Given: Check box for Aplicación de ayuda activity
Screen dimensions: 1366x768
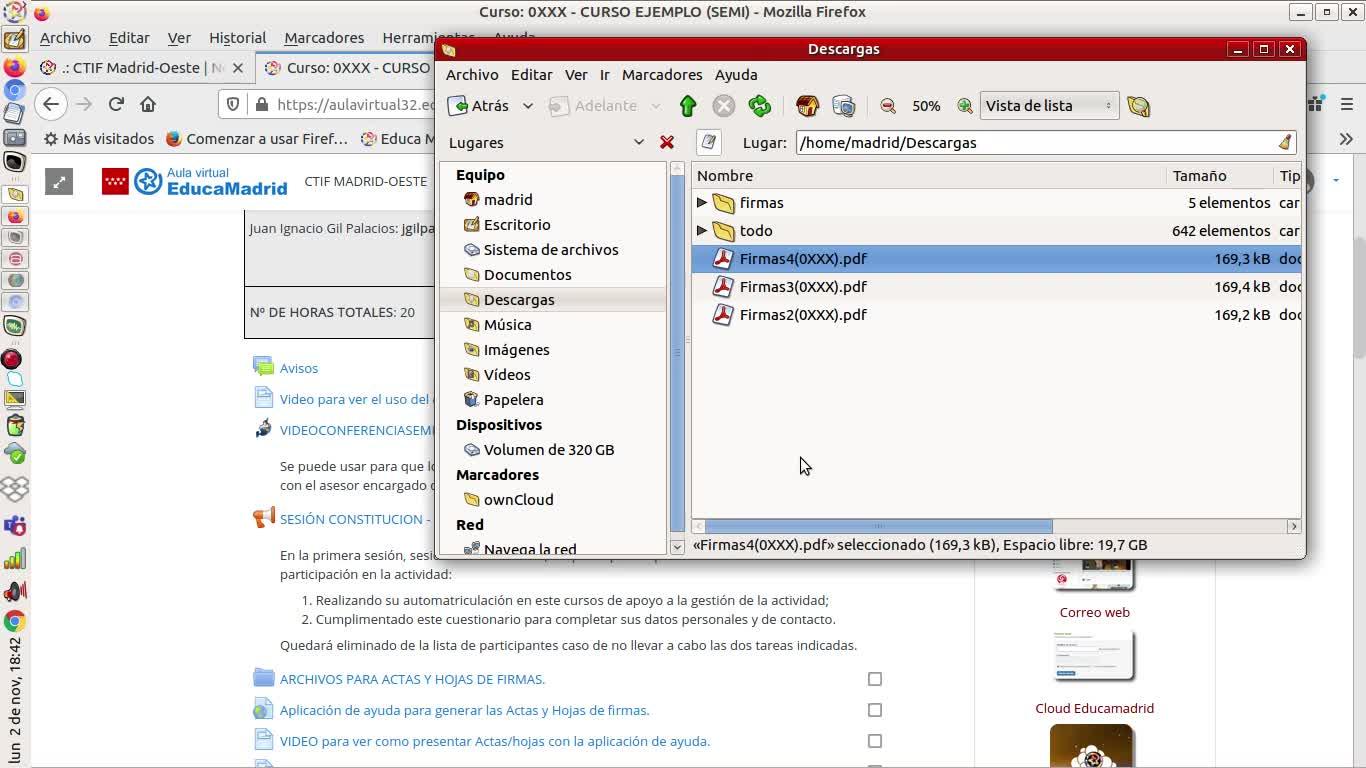Looking at the screenshot, I should coord(875,710).
